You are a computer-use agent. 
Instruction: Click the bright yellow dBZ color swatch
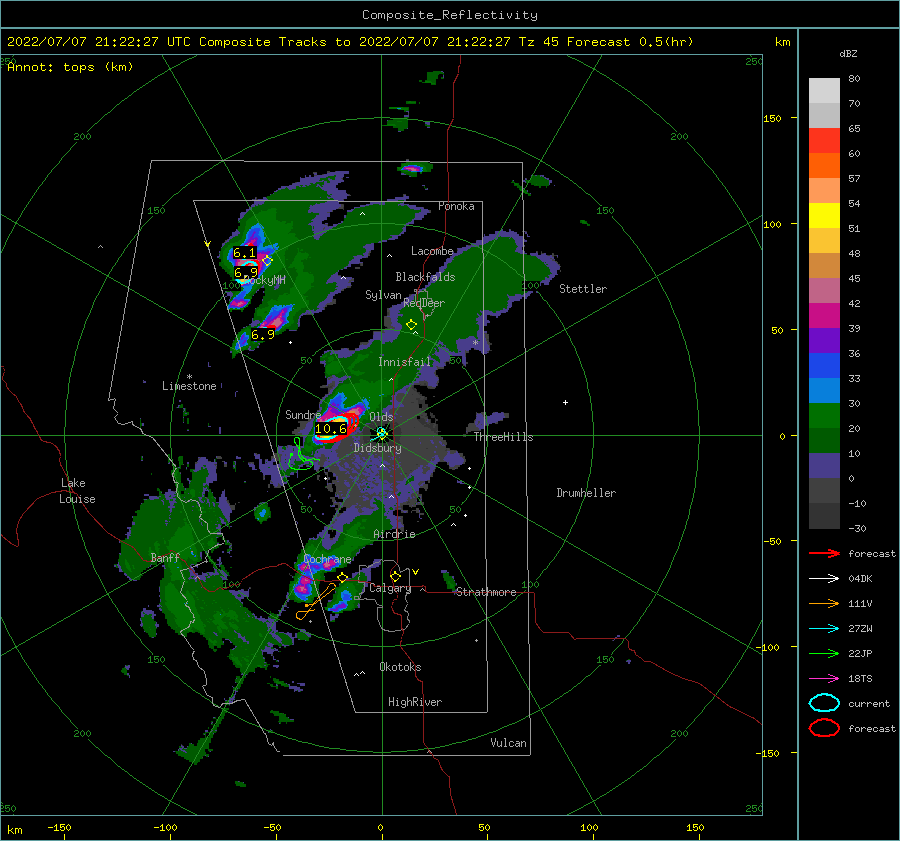click(824, 215)
